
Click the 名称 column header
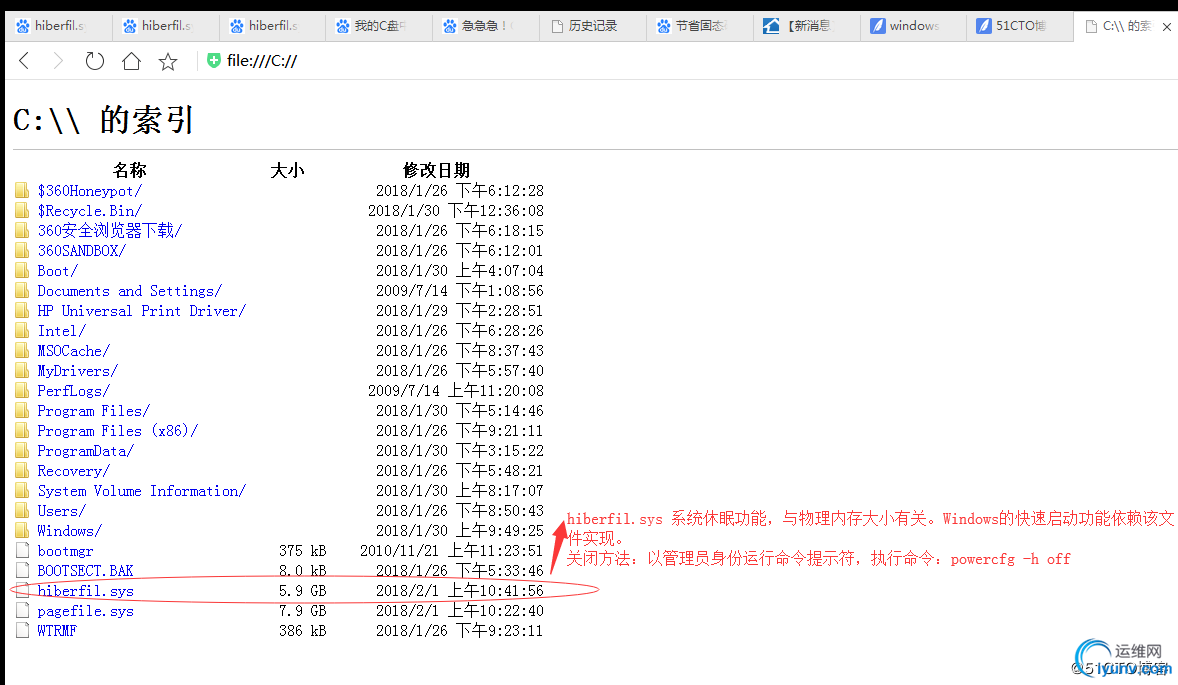(129, 170)
